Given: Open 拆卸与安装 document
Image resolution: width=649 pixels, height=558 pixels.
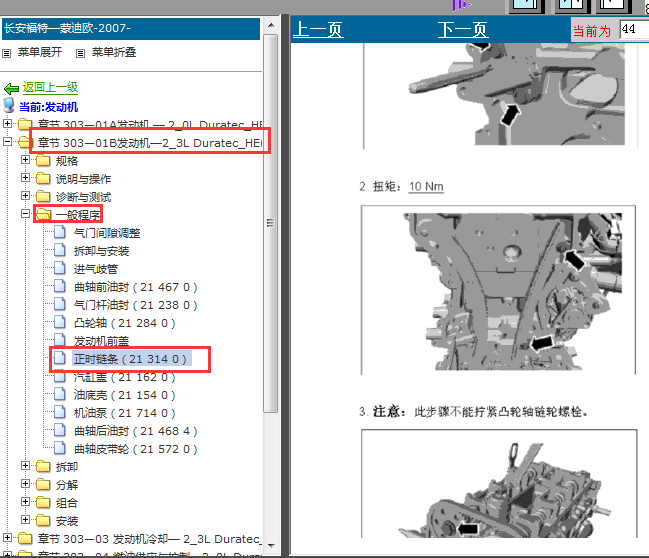Looking at the screenshot, I should click(x=101, y=251).
